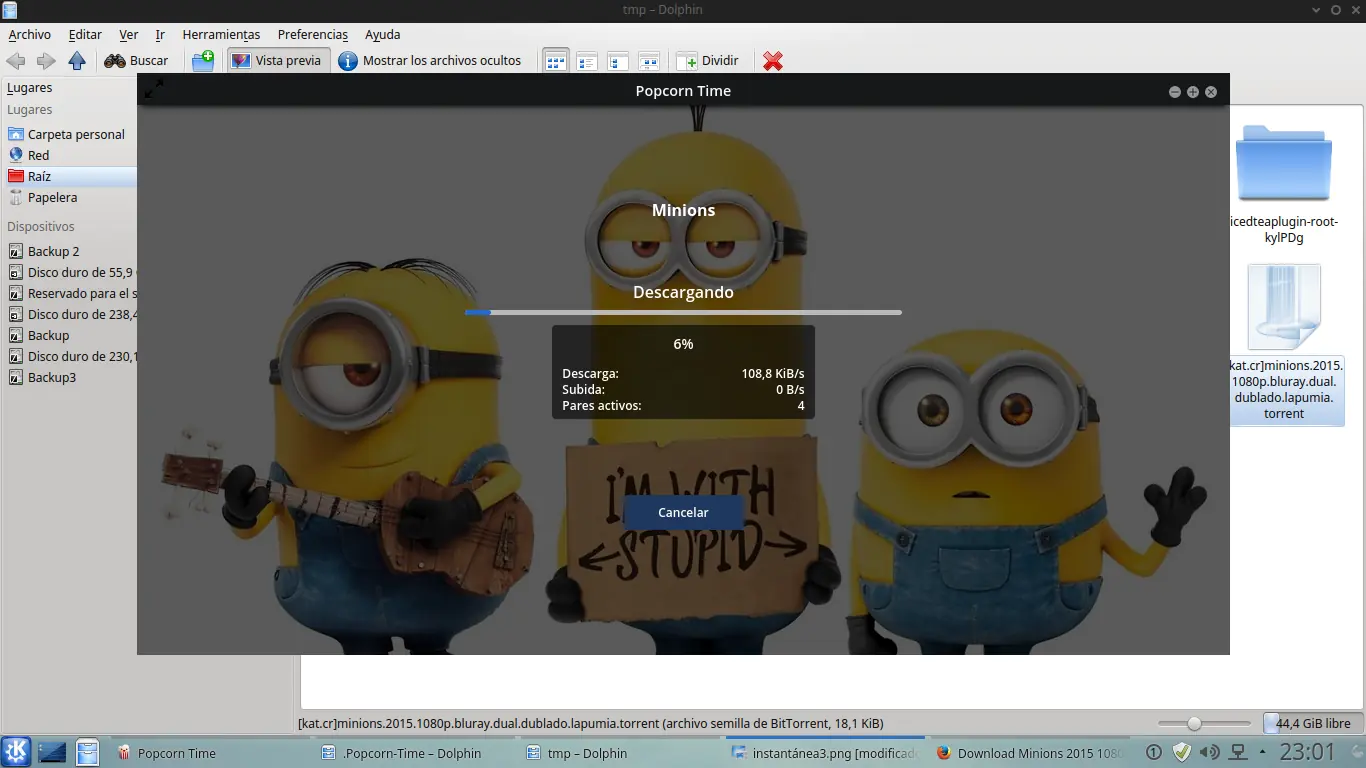
Task: Open the network tray icon
Action: [1237, 752]
